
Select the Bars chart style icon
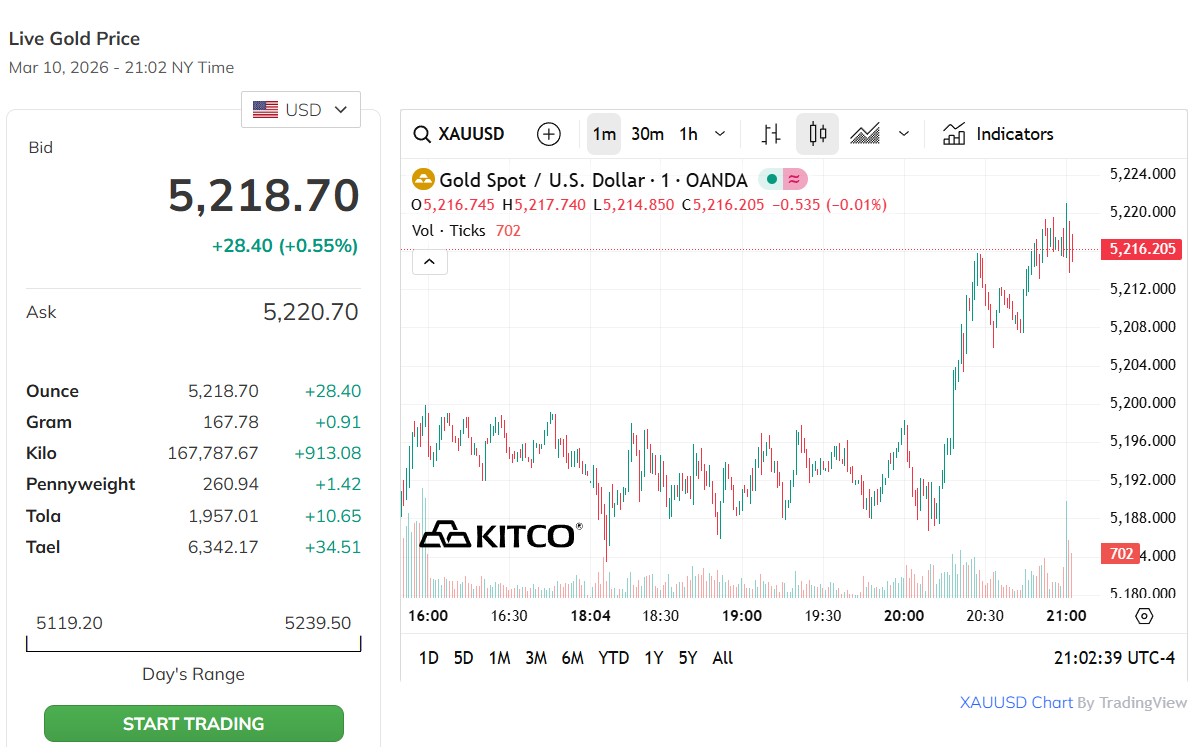click(x=771, y=134)
